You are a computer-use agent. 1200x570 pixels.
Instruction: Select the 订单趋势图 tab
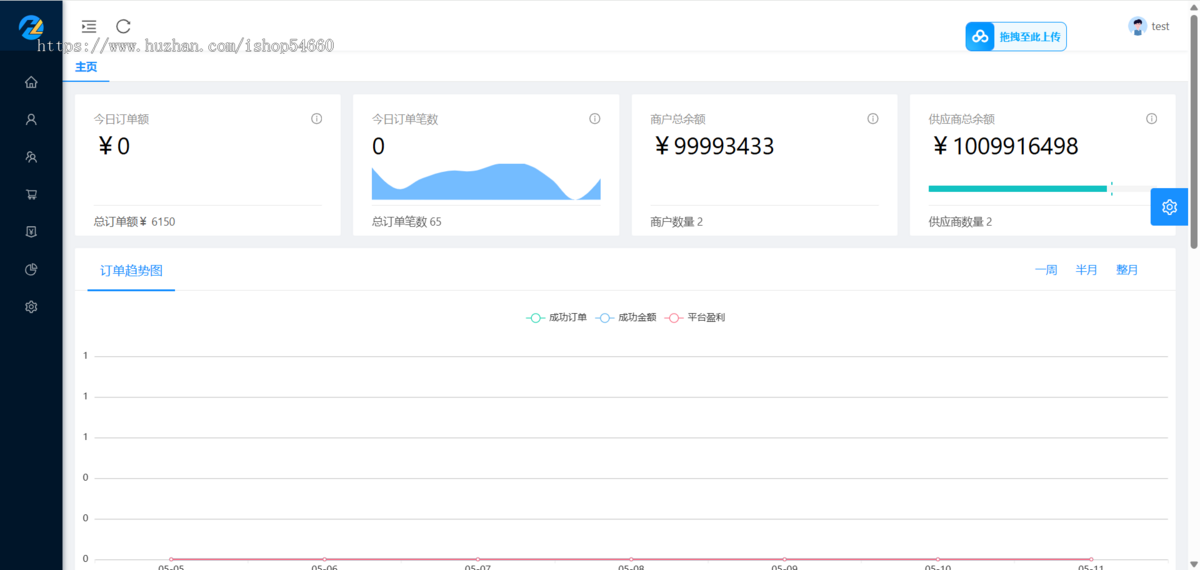[131, 271]
